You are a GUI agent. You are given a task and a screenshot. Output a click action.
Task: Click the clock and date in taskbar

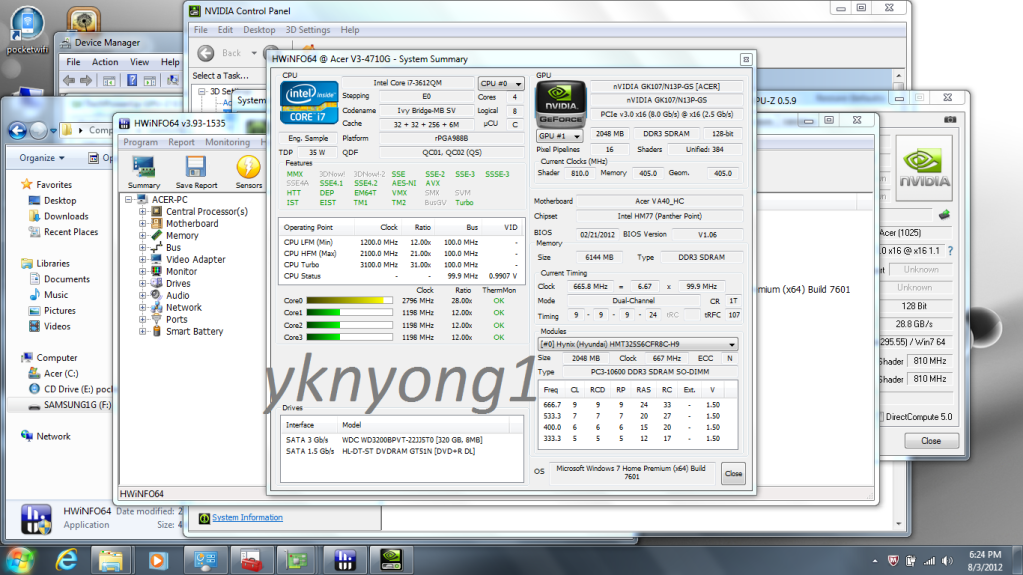point(985,561)
